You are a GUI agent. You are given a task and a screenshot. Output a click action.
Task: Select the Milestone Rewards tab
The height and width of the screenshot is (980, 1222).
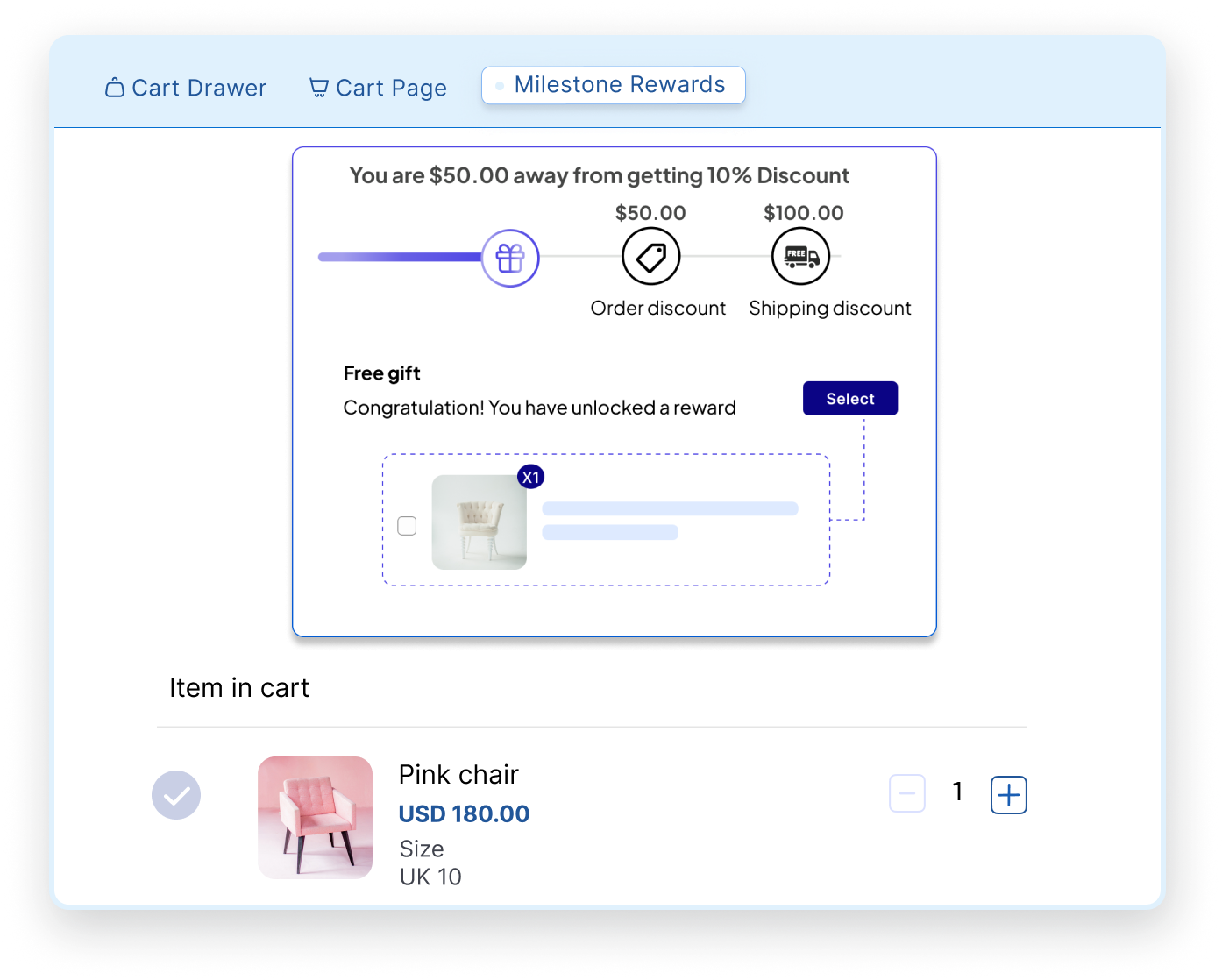pyautogui.click(x=613, y=85)
